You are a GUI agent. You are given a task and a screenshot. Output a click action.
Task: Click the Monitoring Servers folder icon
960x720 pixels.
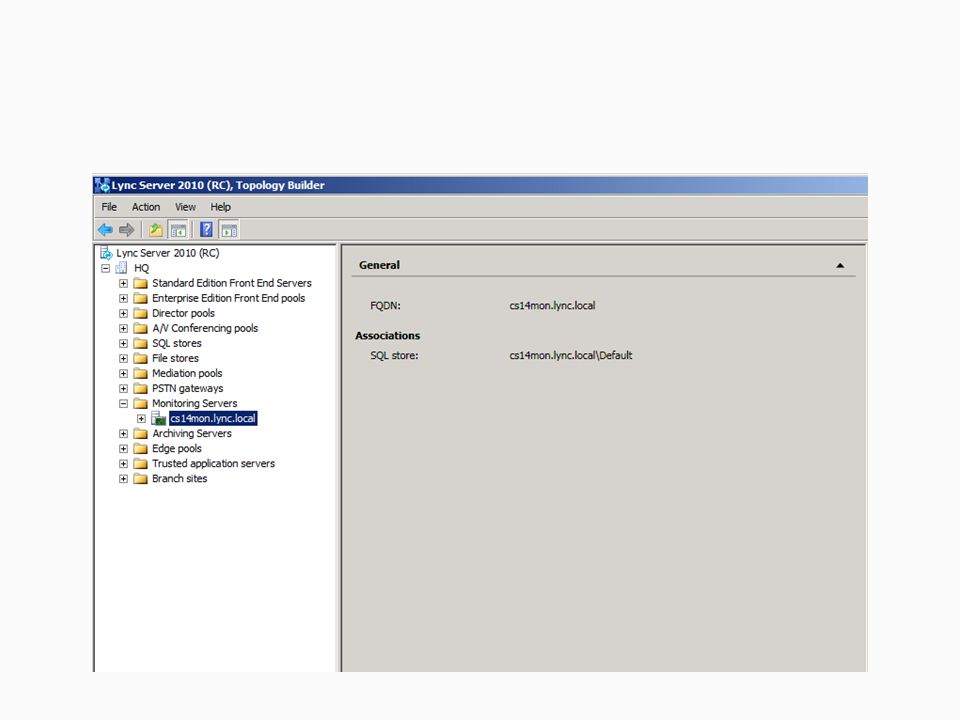point(141,403)
